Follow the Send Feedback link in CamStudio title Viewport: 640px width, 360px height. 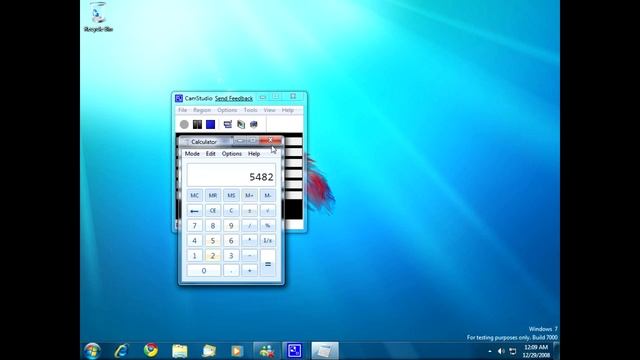(234, 98)
